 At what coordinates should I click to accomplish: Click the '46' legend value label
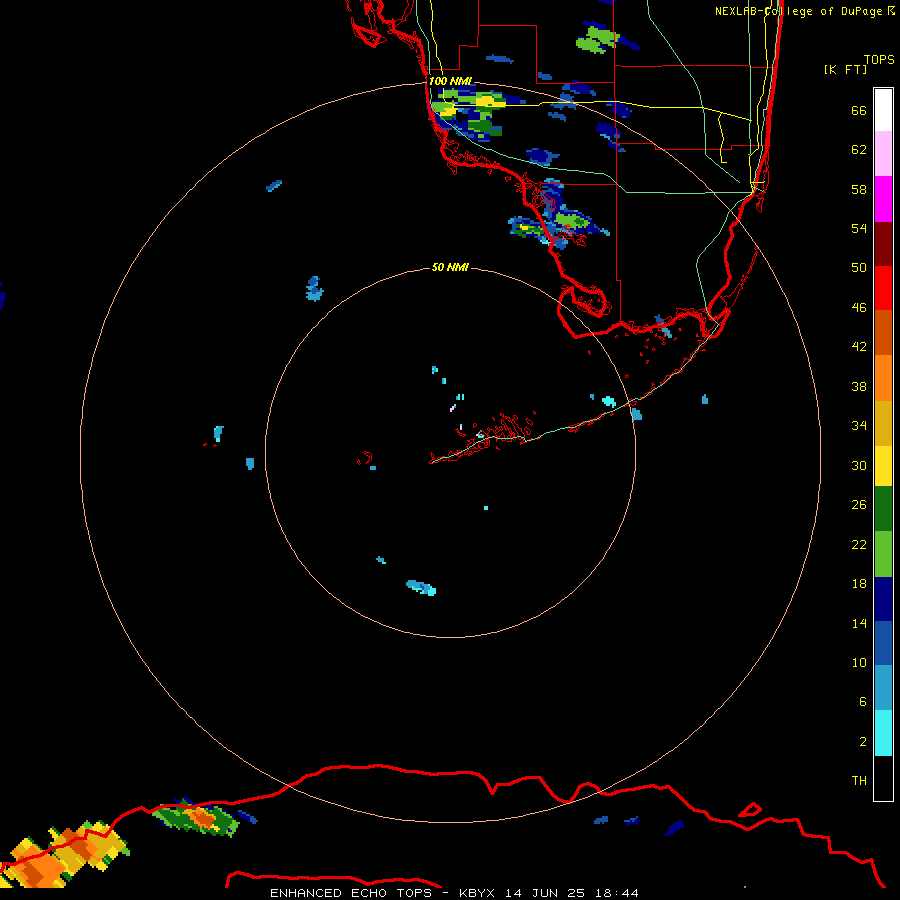point(859,307)
